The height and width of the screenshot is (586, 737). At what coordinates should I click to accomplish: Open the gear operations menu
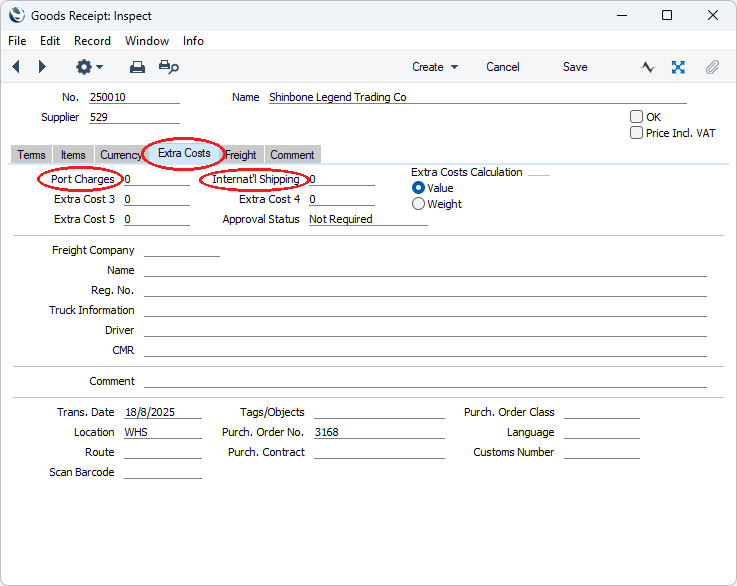[x=84, y=67]
